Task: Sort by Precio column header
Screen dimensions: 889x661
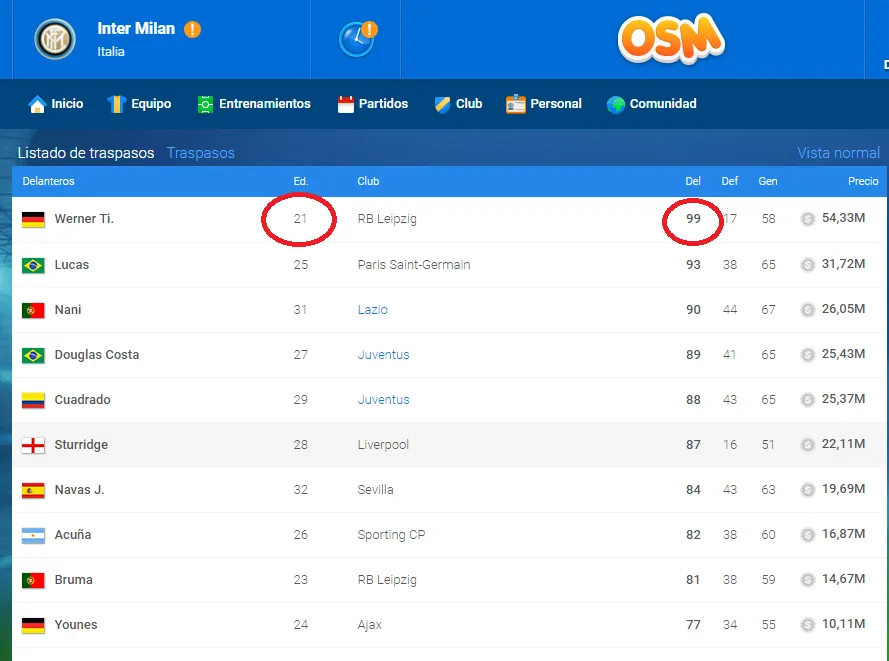Action: point(863,181)
